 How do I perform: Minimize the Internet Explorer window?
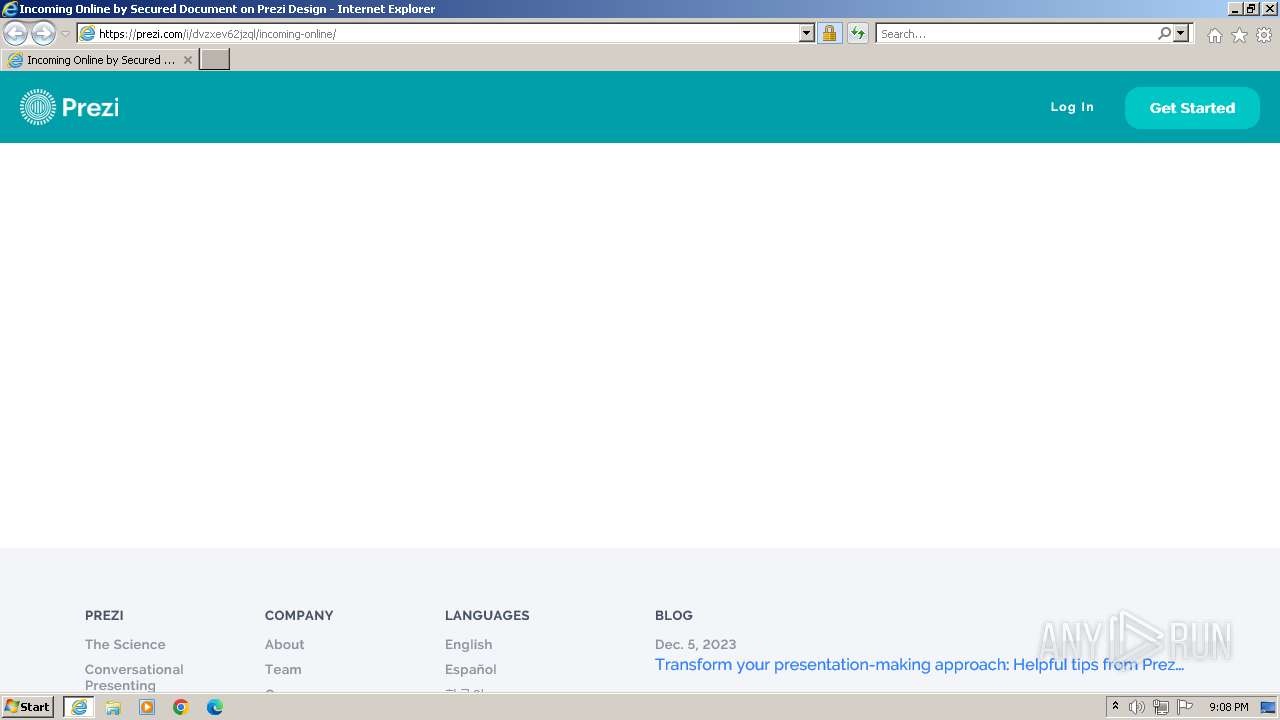click(1235, 9)
